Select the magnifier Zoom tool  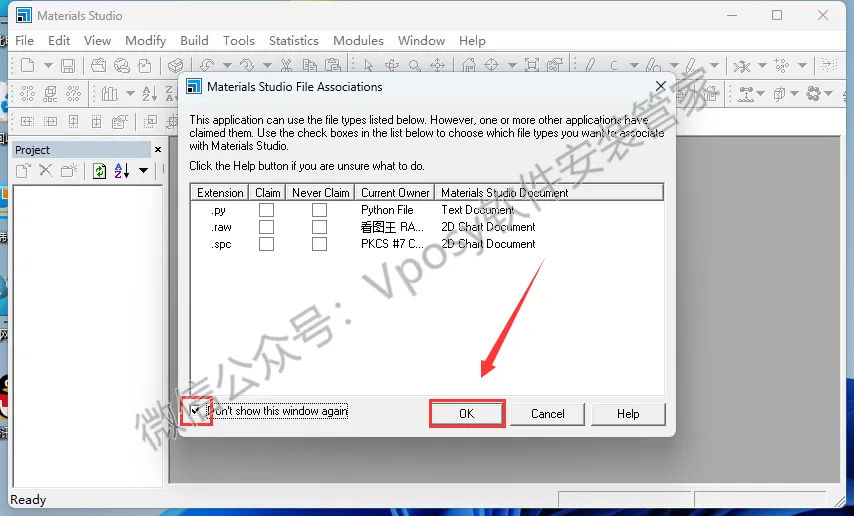tap(414, 66)
